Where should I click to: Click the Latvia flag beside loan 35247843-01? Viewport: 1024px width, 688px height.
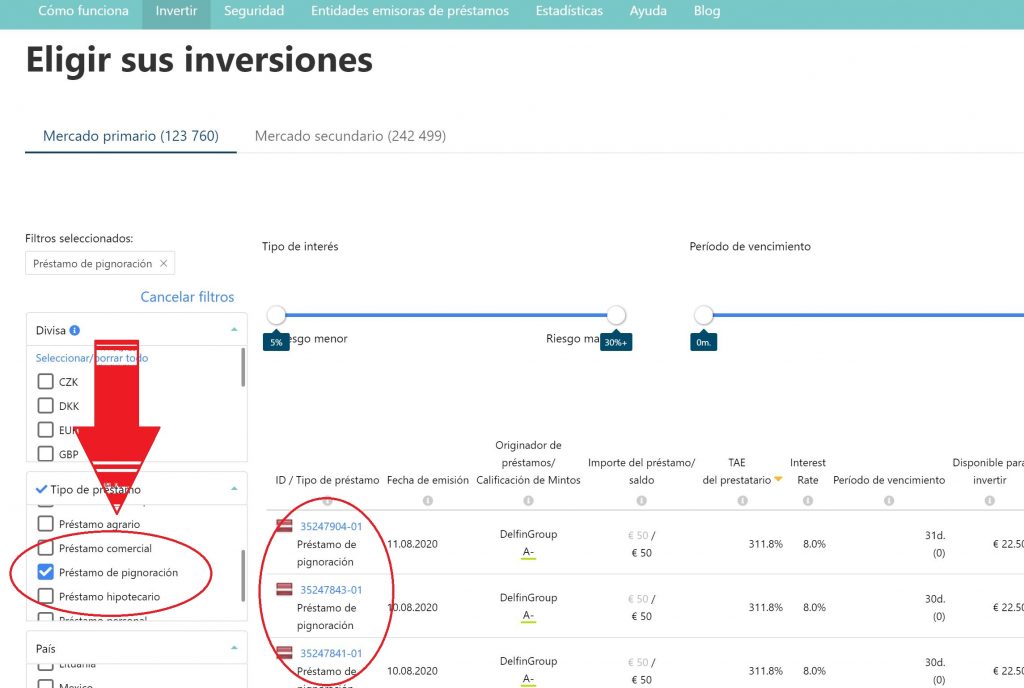tap(285, 589)
